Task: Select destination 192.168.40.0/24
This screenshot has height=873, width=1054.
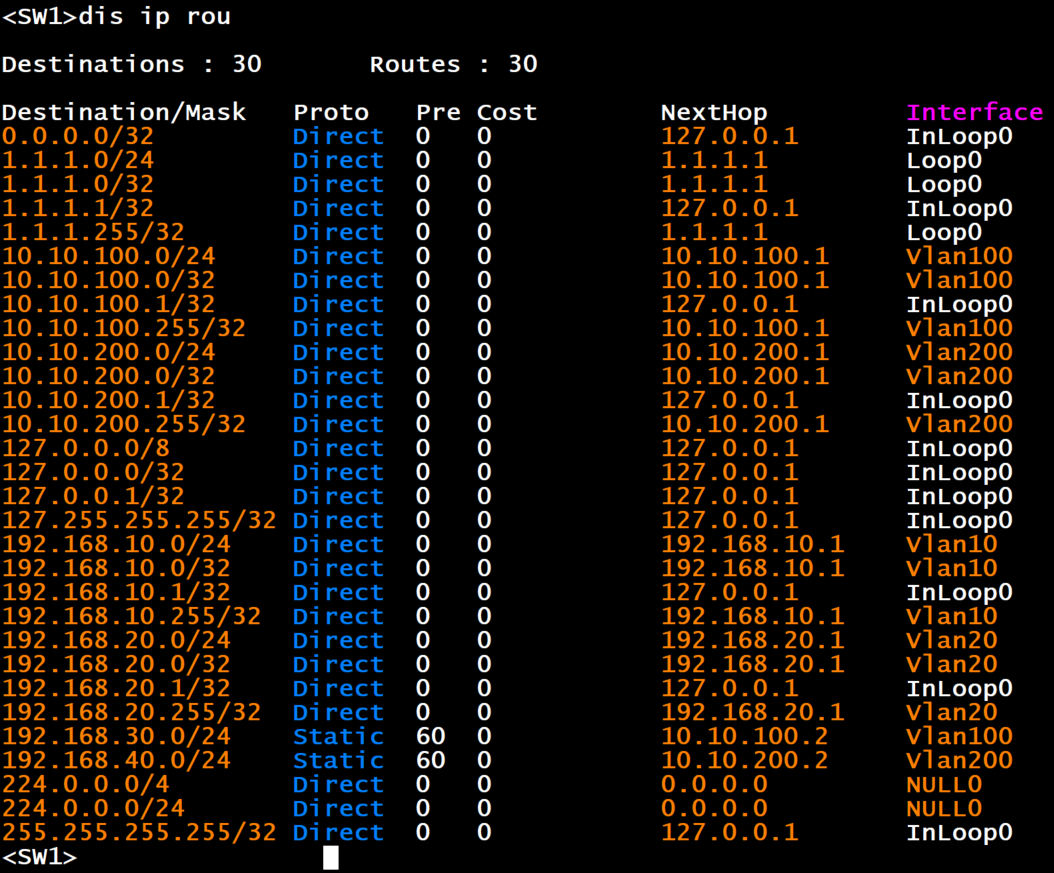Action: (116, 761)
